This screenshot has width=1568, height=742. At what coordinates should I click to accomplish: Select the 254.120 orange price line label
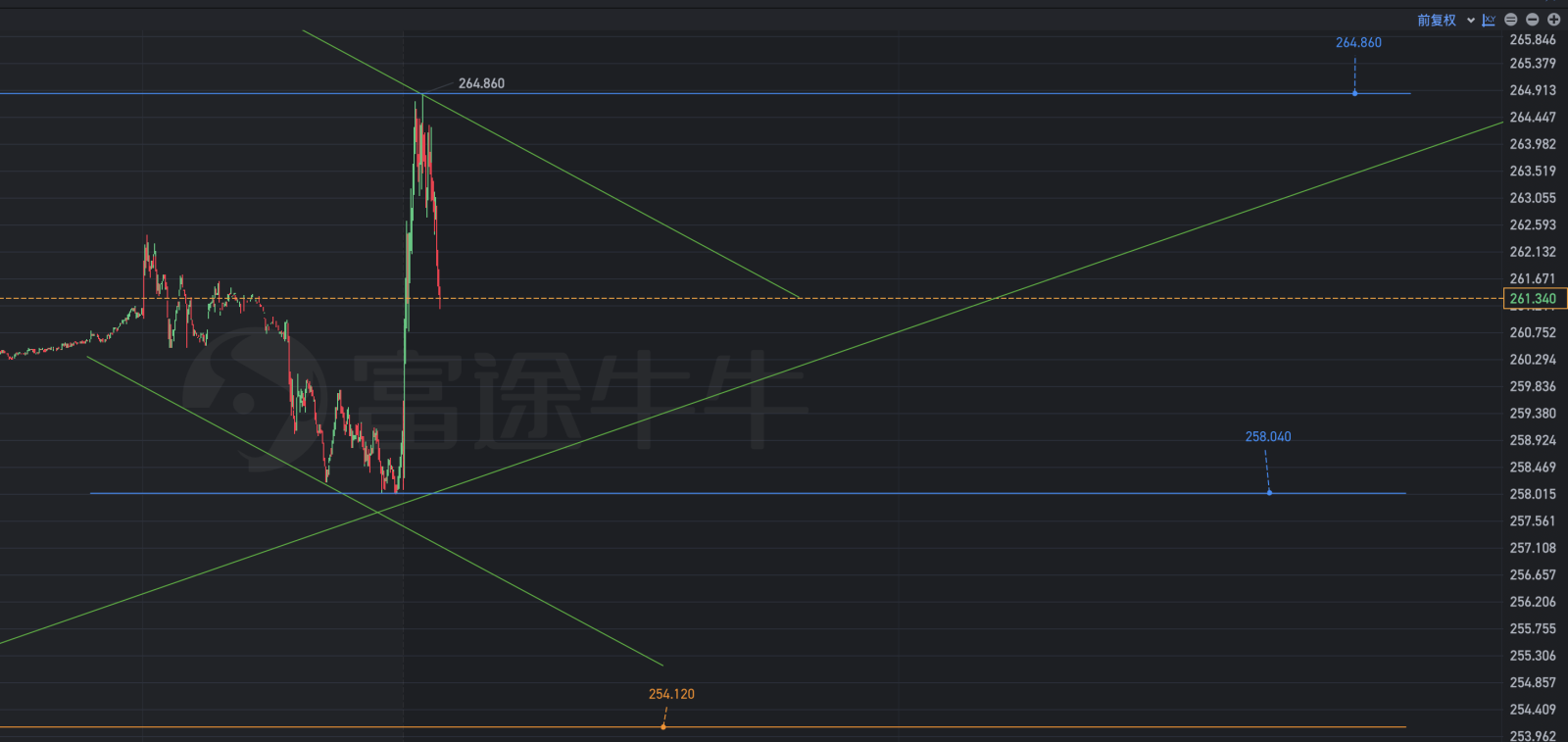[671, 694]
